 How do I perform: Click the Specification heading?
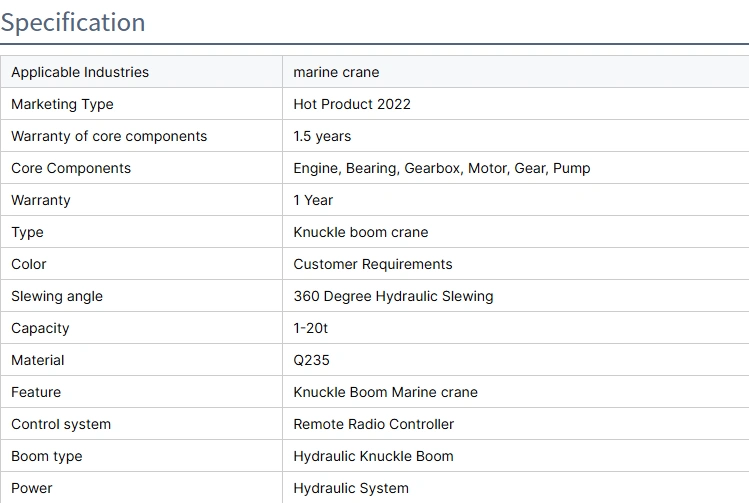click(x=73, y=22)
